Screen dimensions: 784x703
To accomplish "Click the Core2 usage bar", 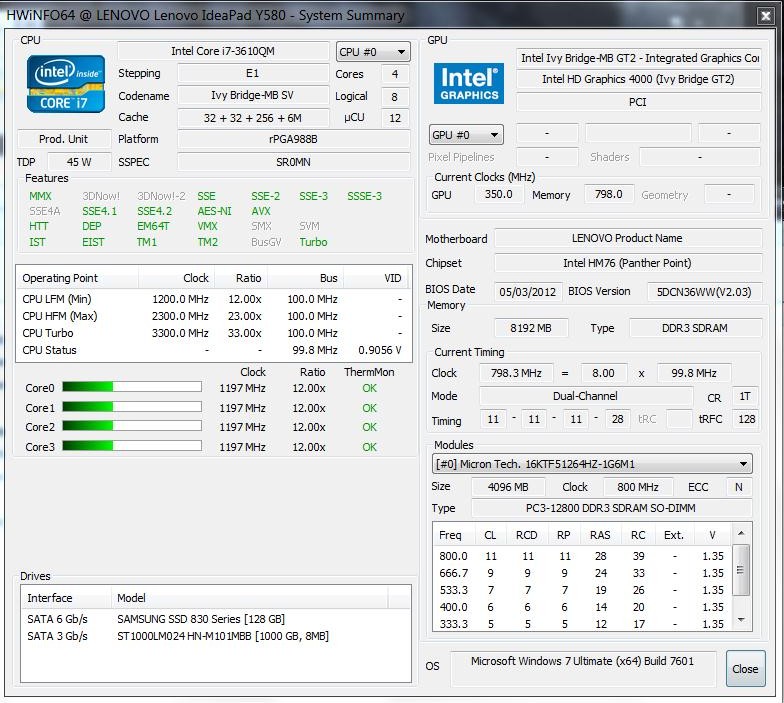I will click(132, 426).
